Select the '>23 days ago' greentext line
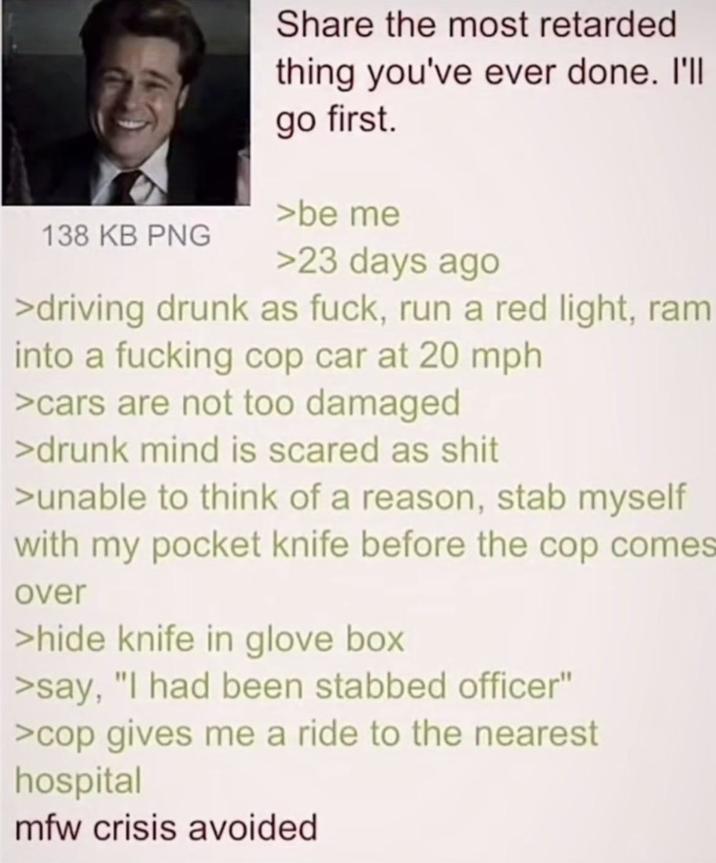This screenshot has height=863, width=716. coord(389,263)
